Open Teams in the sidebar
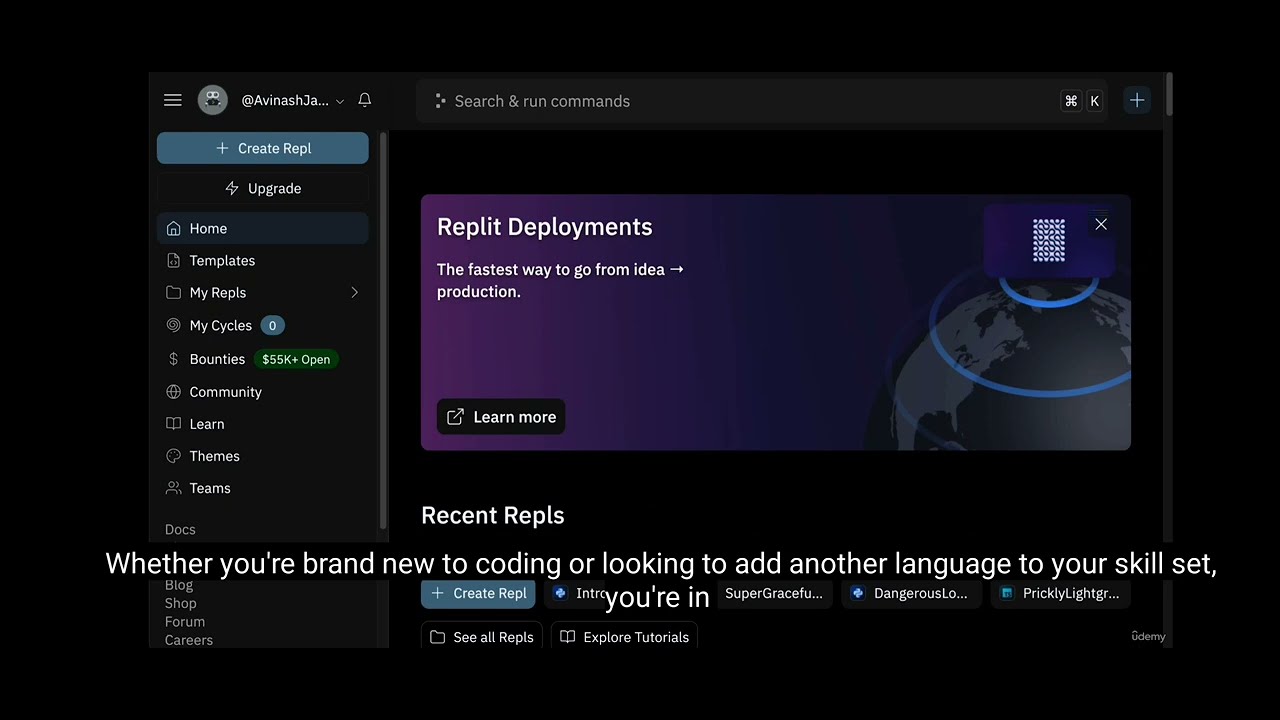1280x720 pixels. [x=263, y=488]
